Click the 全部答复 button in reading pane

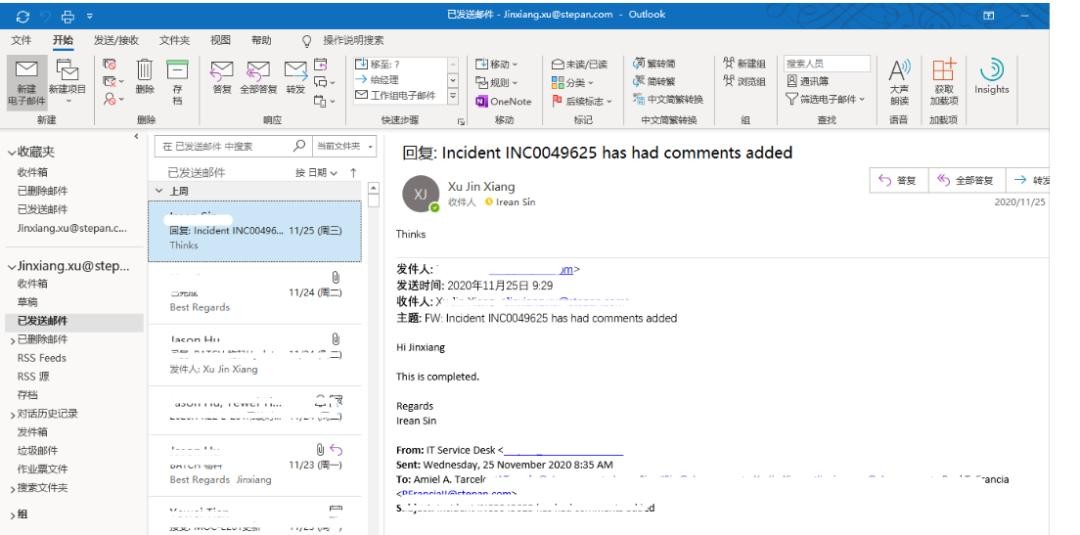tap(967, 180)
